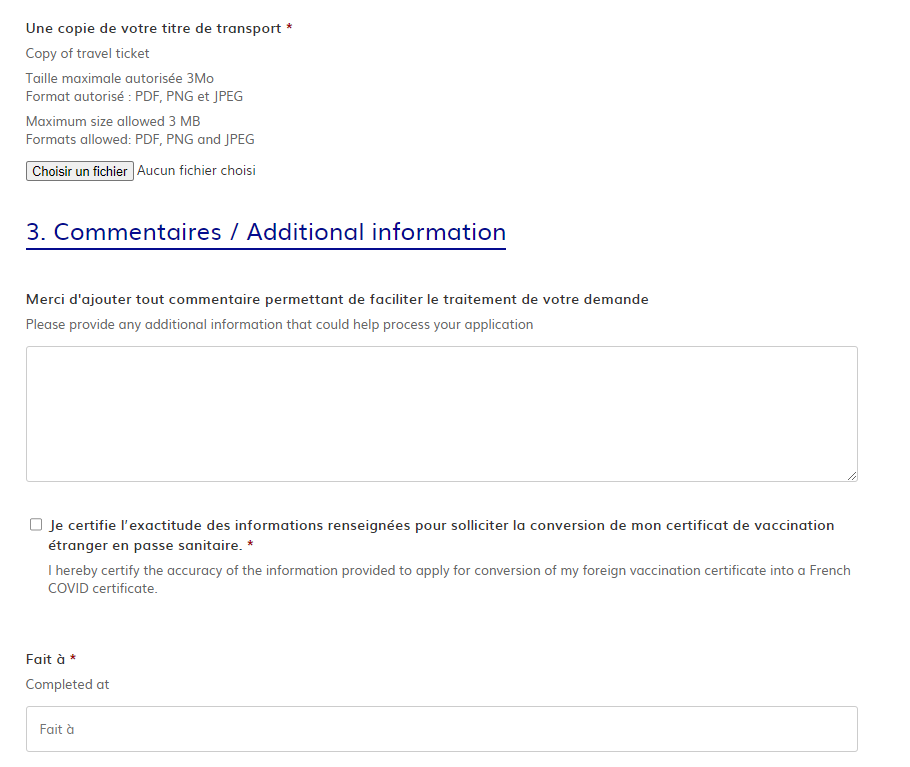
Task: Click the asterisk after the transport copy label
Action: [x=289, y=27]
